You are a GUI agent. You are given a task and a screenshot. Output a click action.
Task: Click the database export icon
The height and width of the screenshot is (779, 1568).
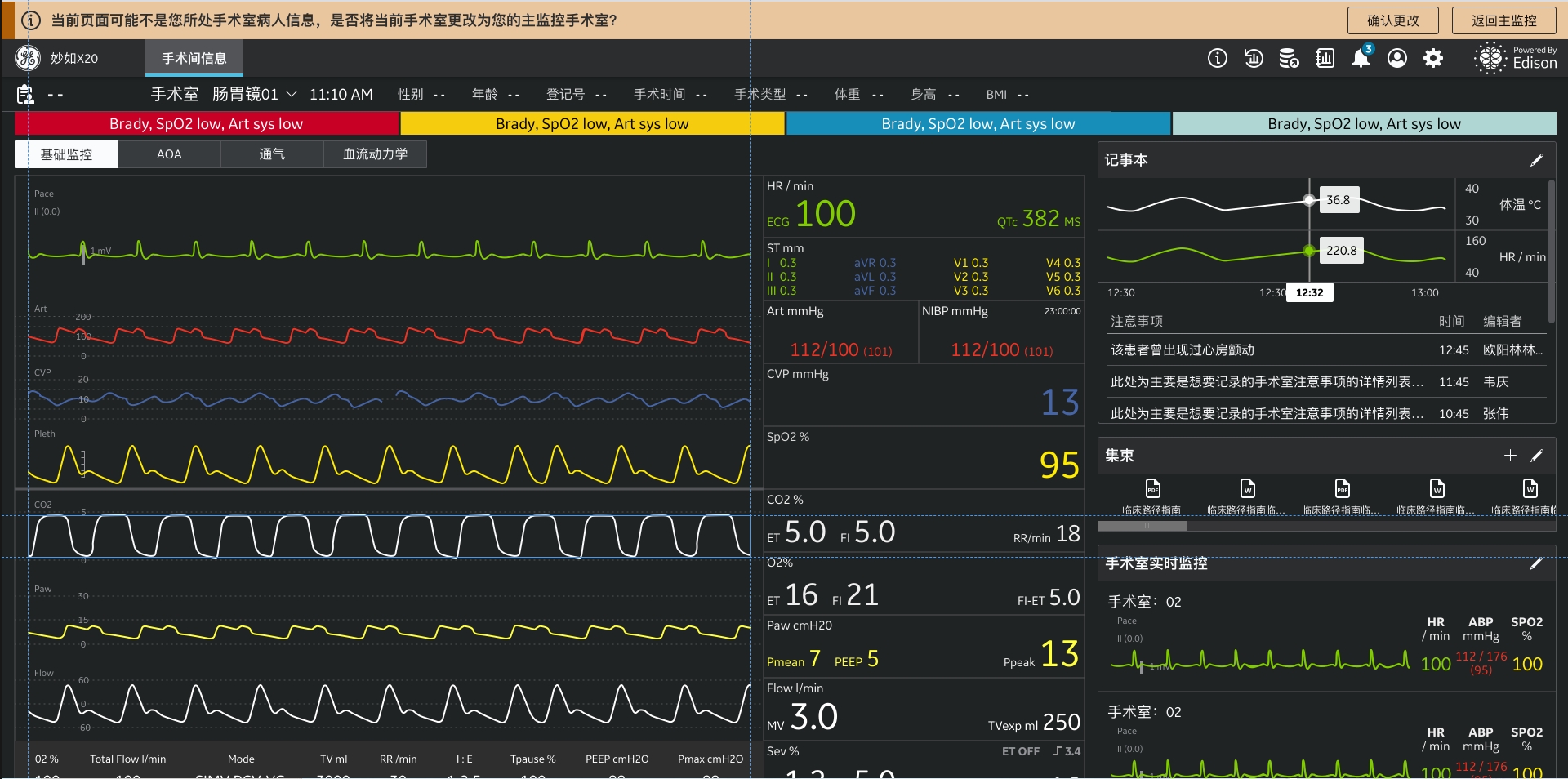pos(1290,58)
